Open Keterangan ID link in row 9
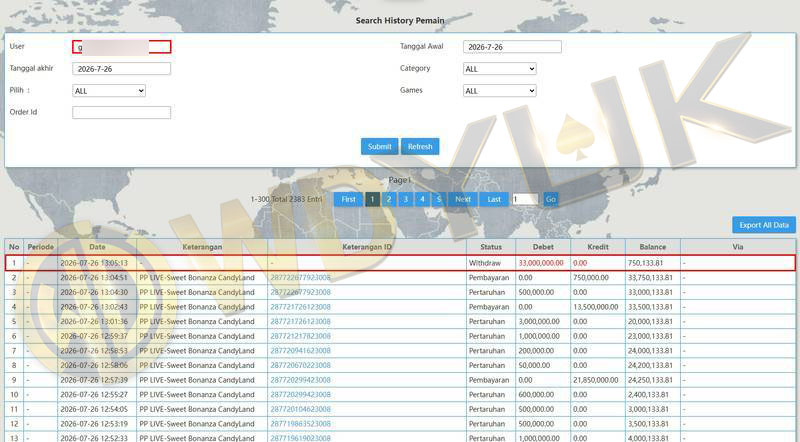Image resolution: width=800 pixels, height=442 pixels. tap(301, 380)
